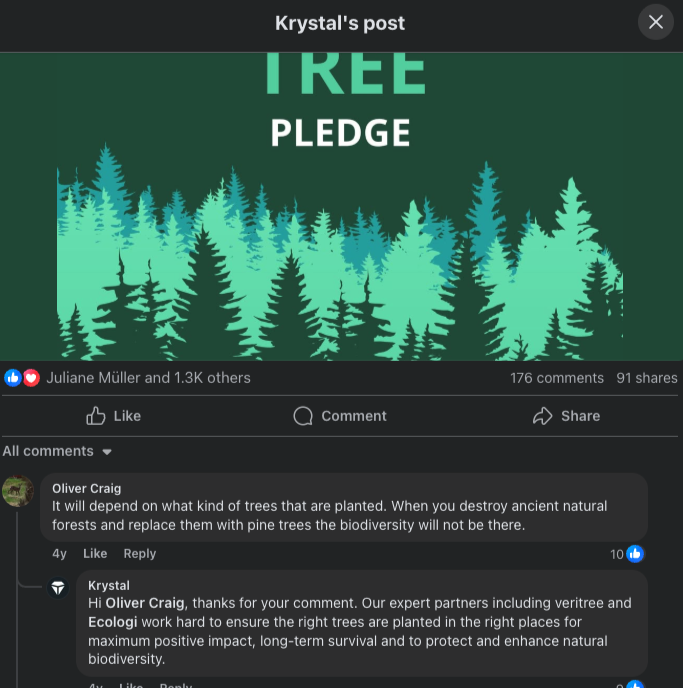Image resolution: width=683 pixels, height=688 pixels.
Task: Open the Ecologi mention link
Action: (x=112, y=622)
